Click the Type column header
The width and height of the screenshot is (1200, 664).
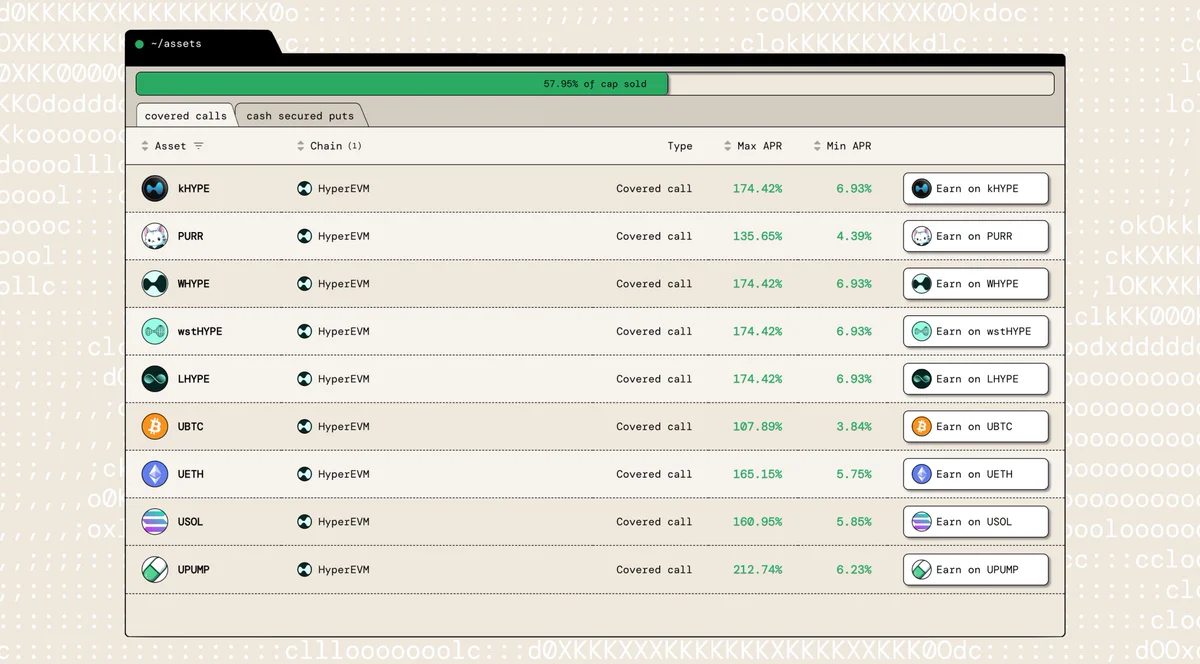pyautogui.click(x=680, y=146)
